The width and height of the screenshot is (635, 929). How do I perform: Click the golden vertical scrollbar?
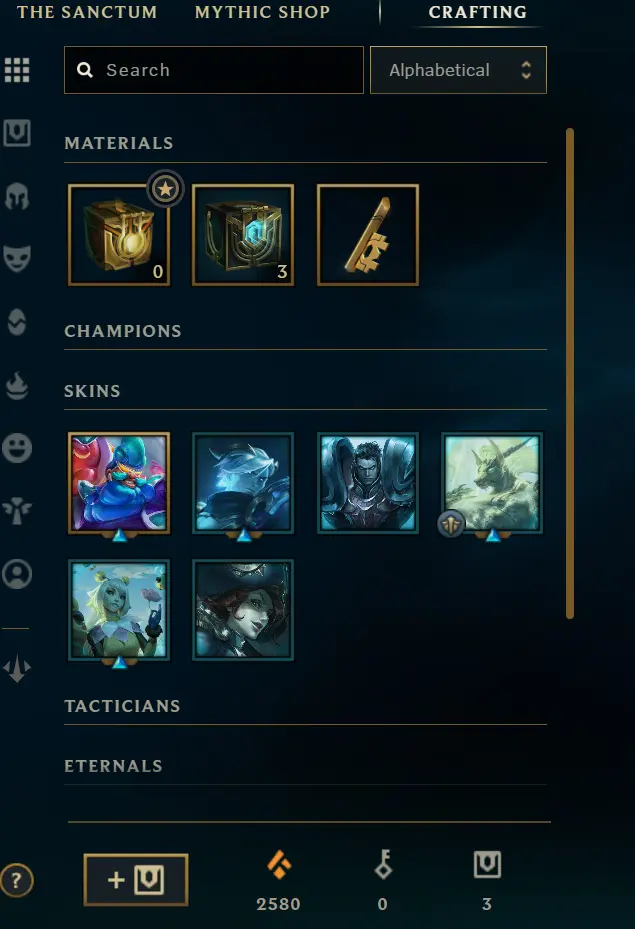[570, 373]
